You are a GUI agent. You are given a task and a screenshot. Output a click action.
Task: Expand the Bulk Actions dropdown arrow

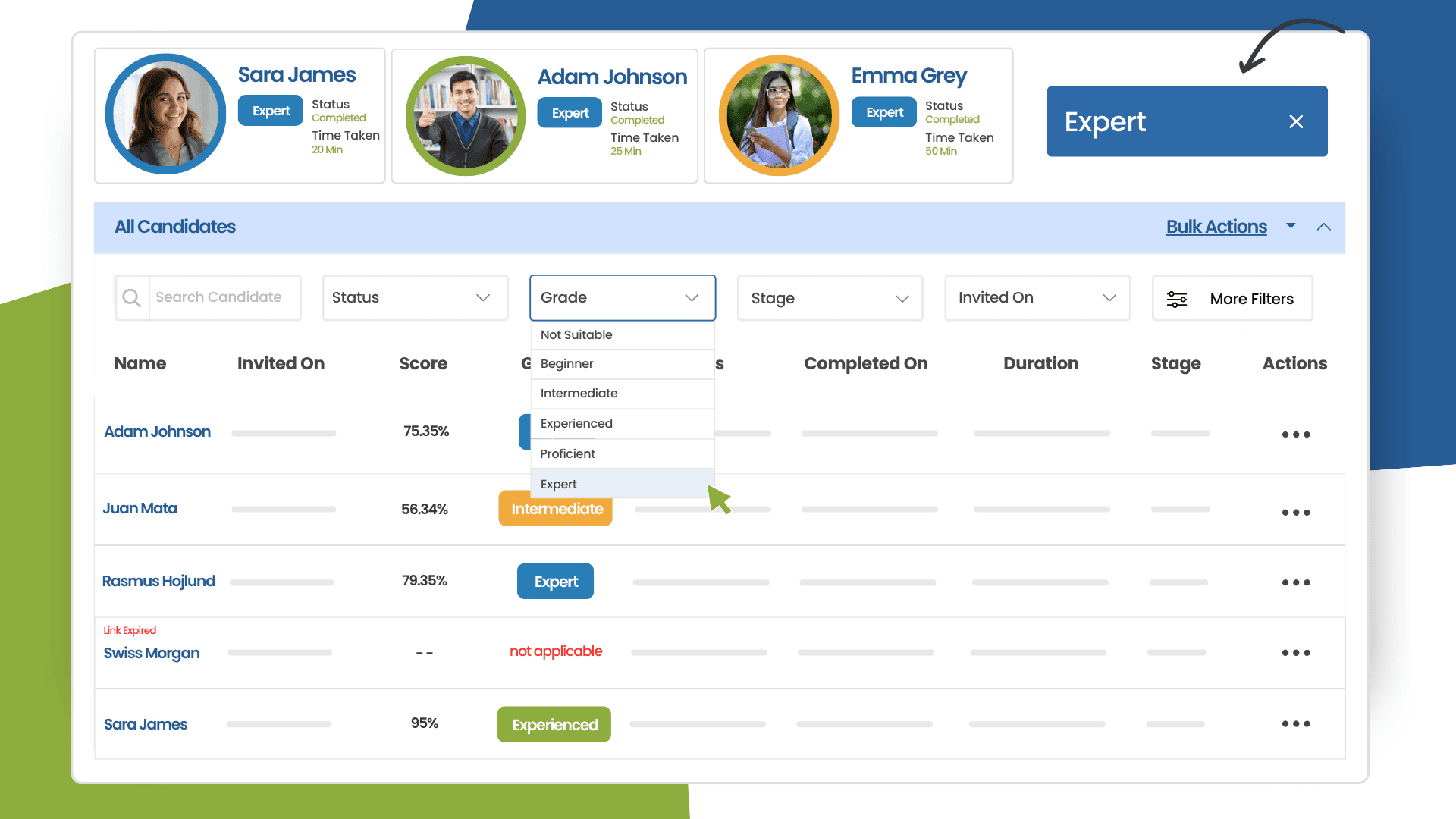click(1291, 227)
